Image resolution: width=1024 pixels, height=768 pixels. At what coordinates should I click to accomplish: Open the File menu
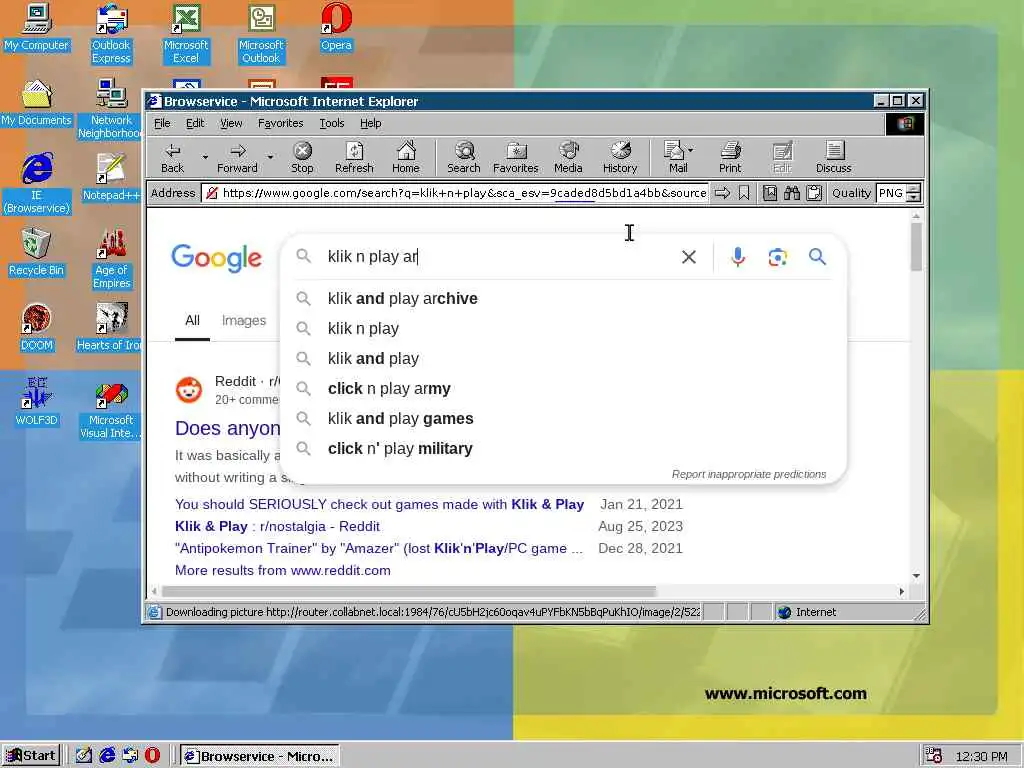(162, 123)
